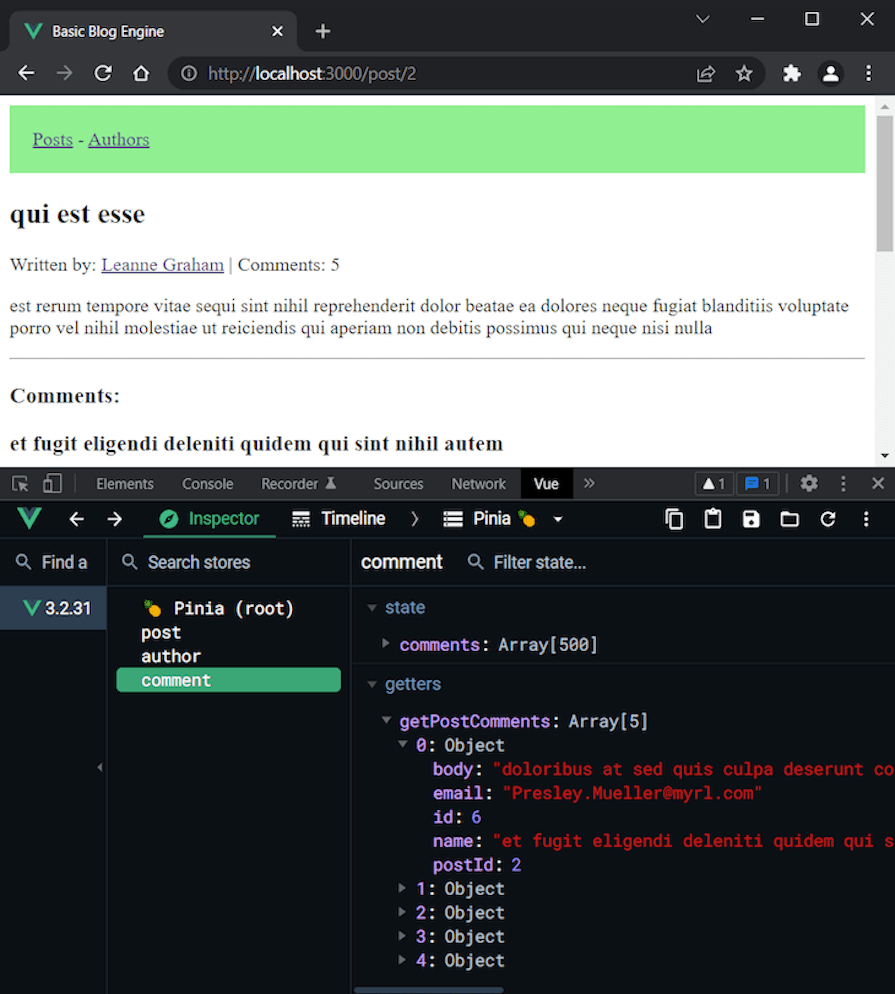
Task: Collapse the getPostComments getter
Action: pyautogui.click(x=387, y=721)
